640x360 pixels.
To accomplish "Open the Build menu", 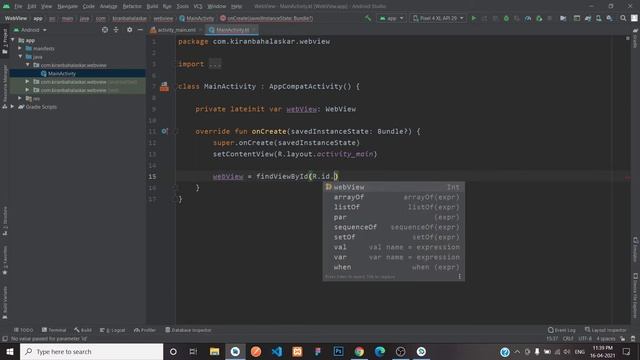I will click(x=152, y=6).
